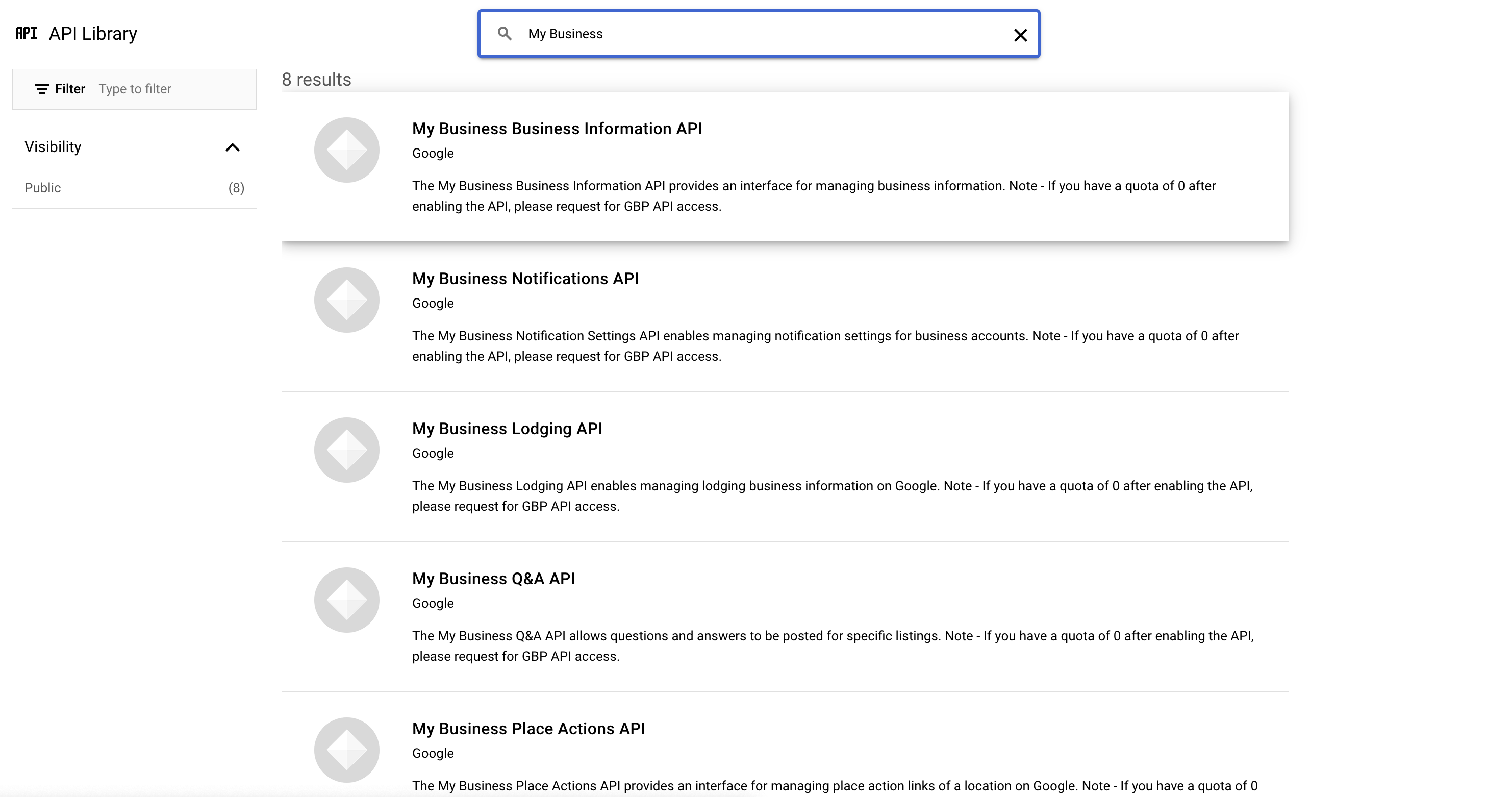Click the 8 results count text
The image size is (1512, 797).
coord(316,79)
